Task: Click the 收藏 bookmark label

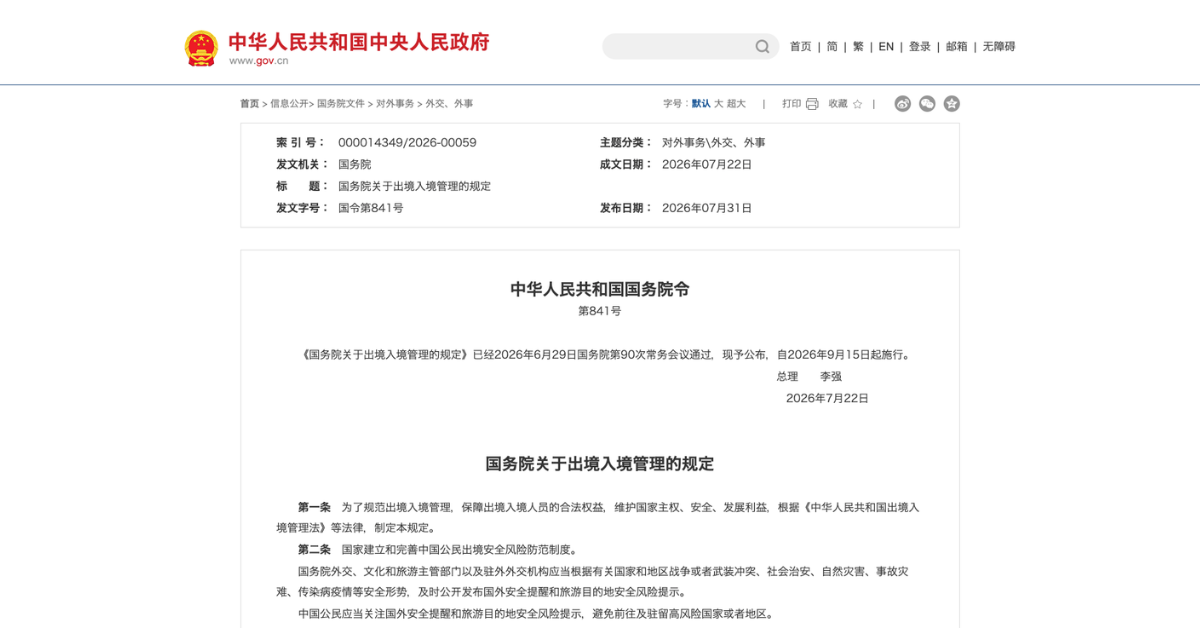Action: pyautogui.click(x=838, y=104)
